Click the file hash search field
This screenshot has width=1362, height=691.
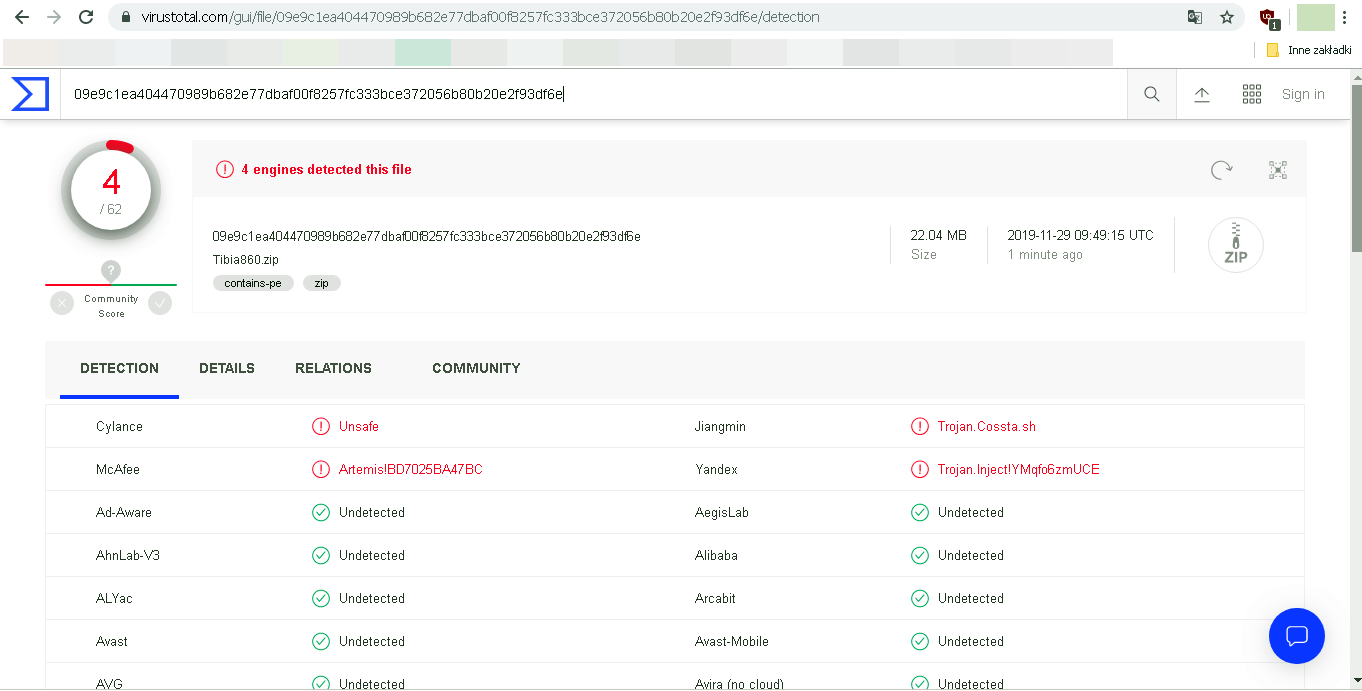pos(590,94)
